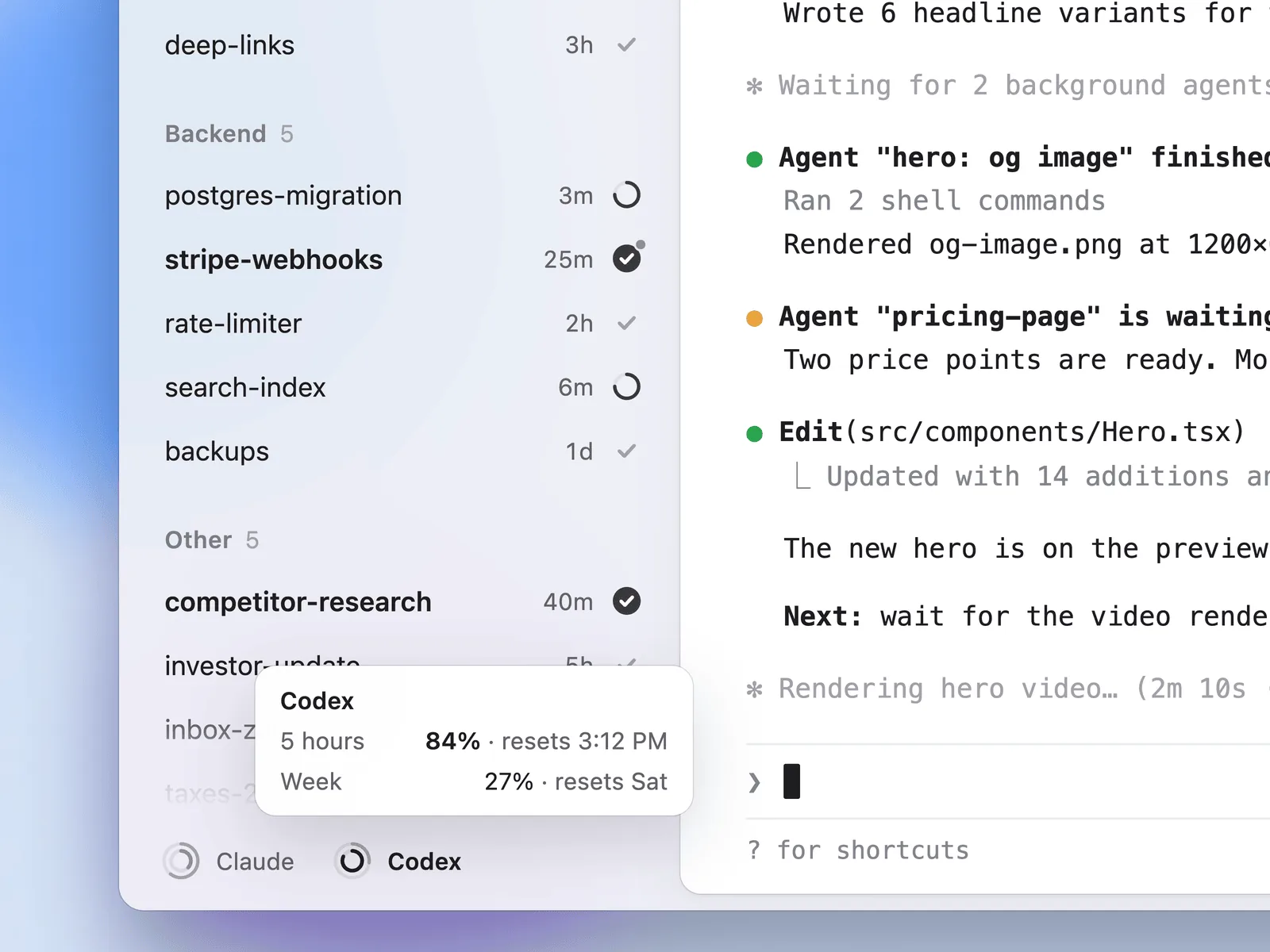Image resolution: width=1270 pixels, height=952 pixels.
Task: Click the orange dot beside pricing-page agent
Action: point(755,319)
